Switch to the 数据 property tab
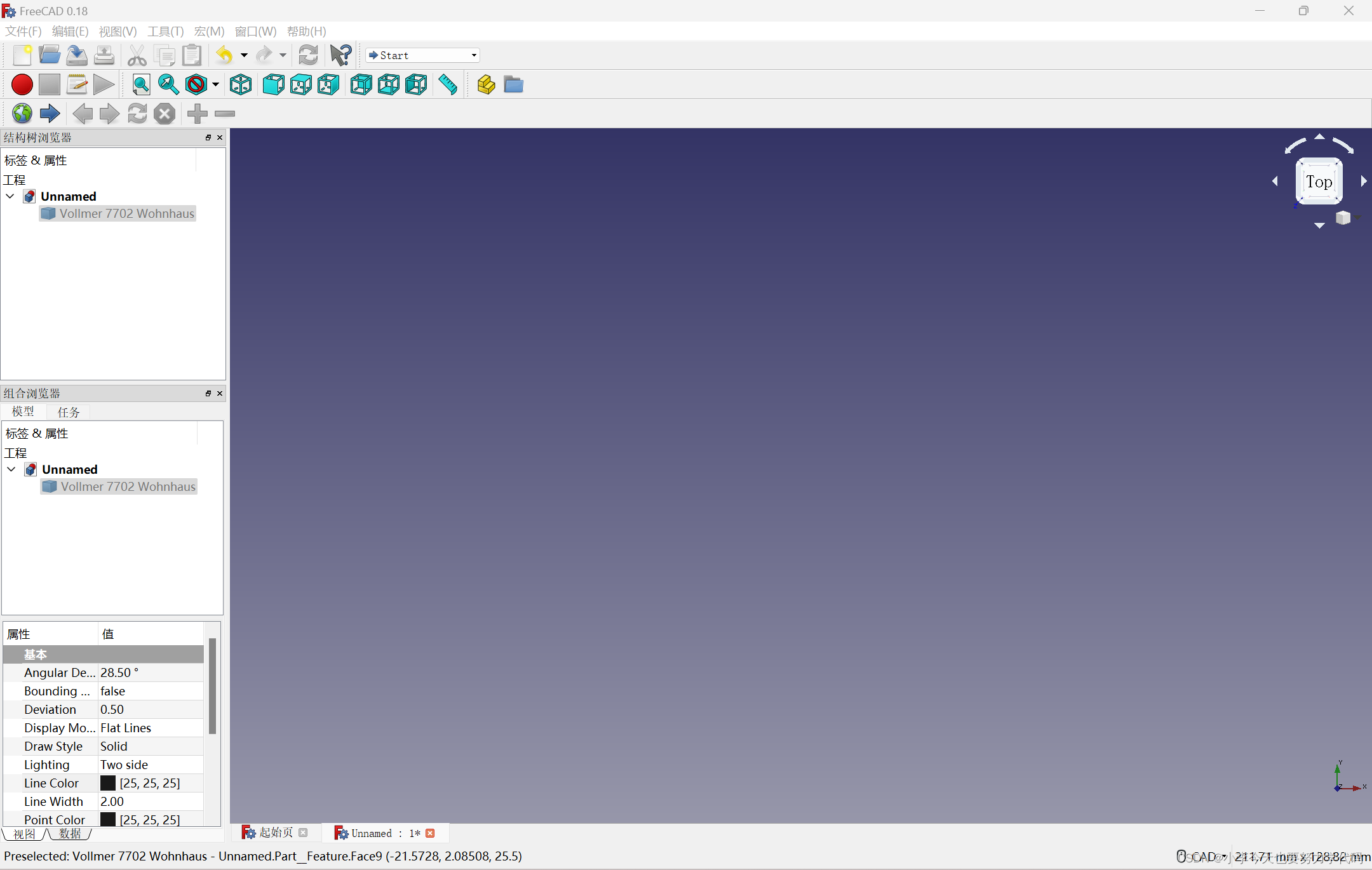Image resolution: width=1372 pixels, height=870 pixels. [x=70, y=834]
